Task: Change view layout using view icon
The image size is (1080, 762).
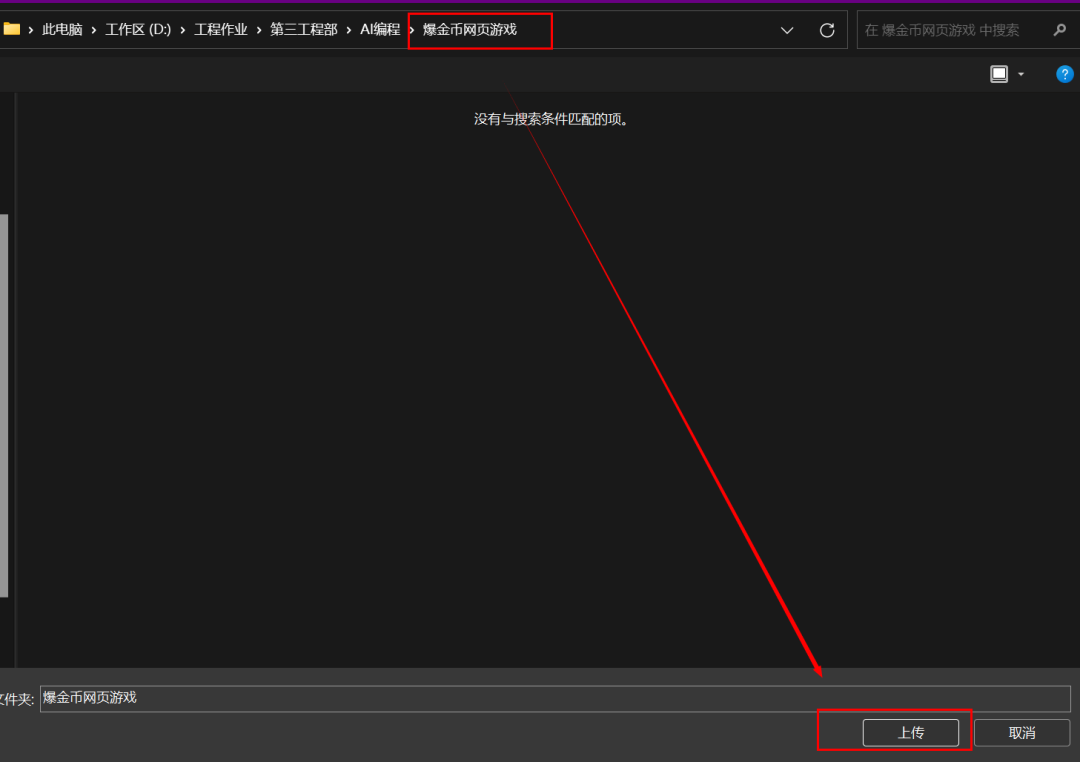Action: pyautogui.click(x=999, y=74)
